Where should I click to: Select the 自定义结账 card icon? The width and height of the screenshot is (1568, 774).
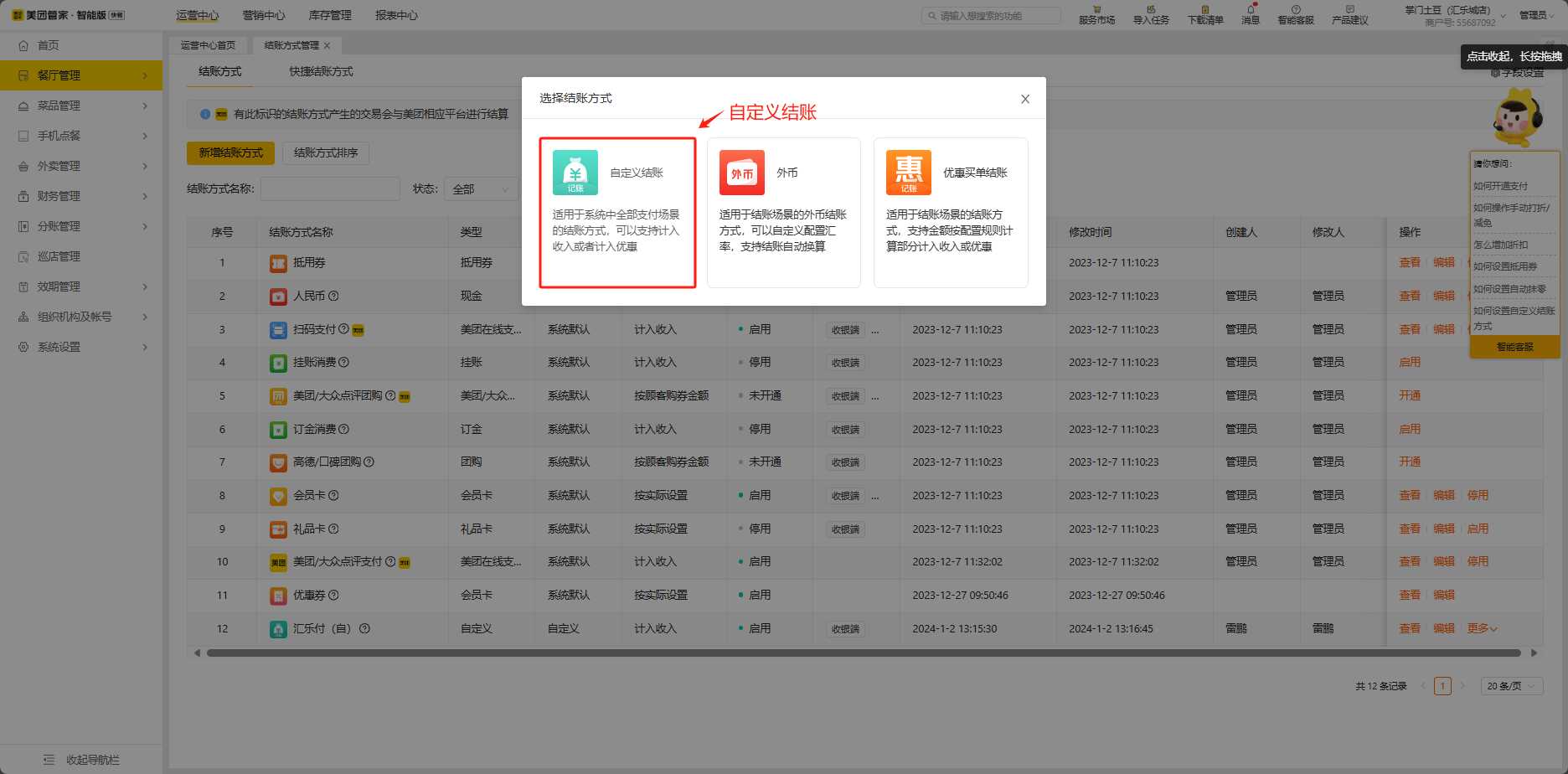[575, 173]
